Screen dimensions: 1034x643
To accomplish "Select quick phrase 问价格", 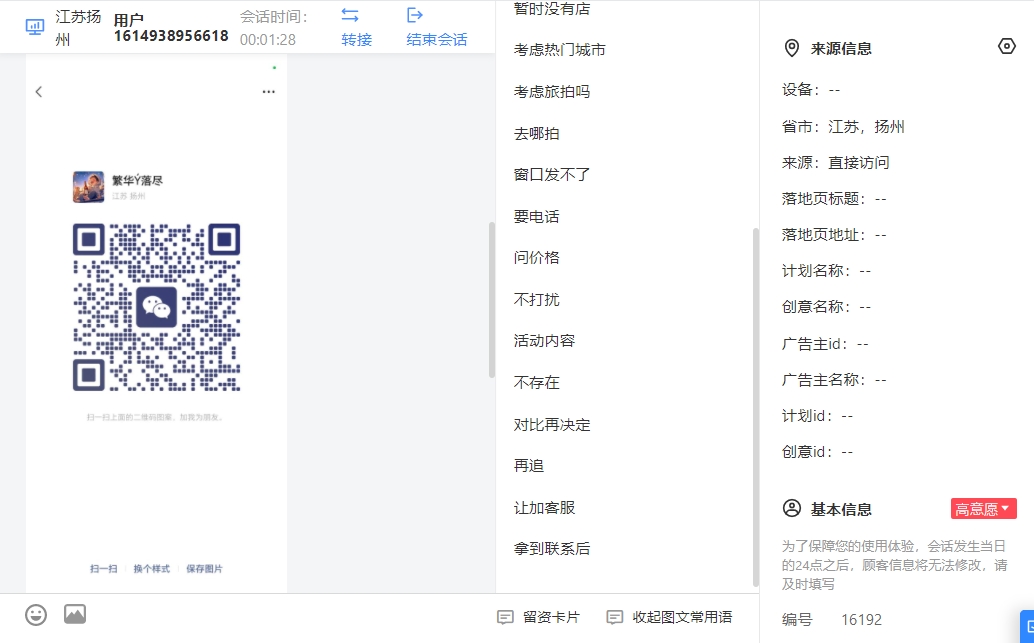I will pos(536,258).
